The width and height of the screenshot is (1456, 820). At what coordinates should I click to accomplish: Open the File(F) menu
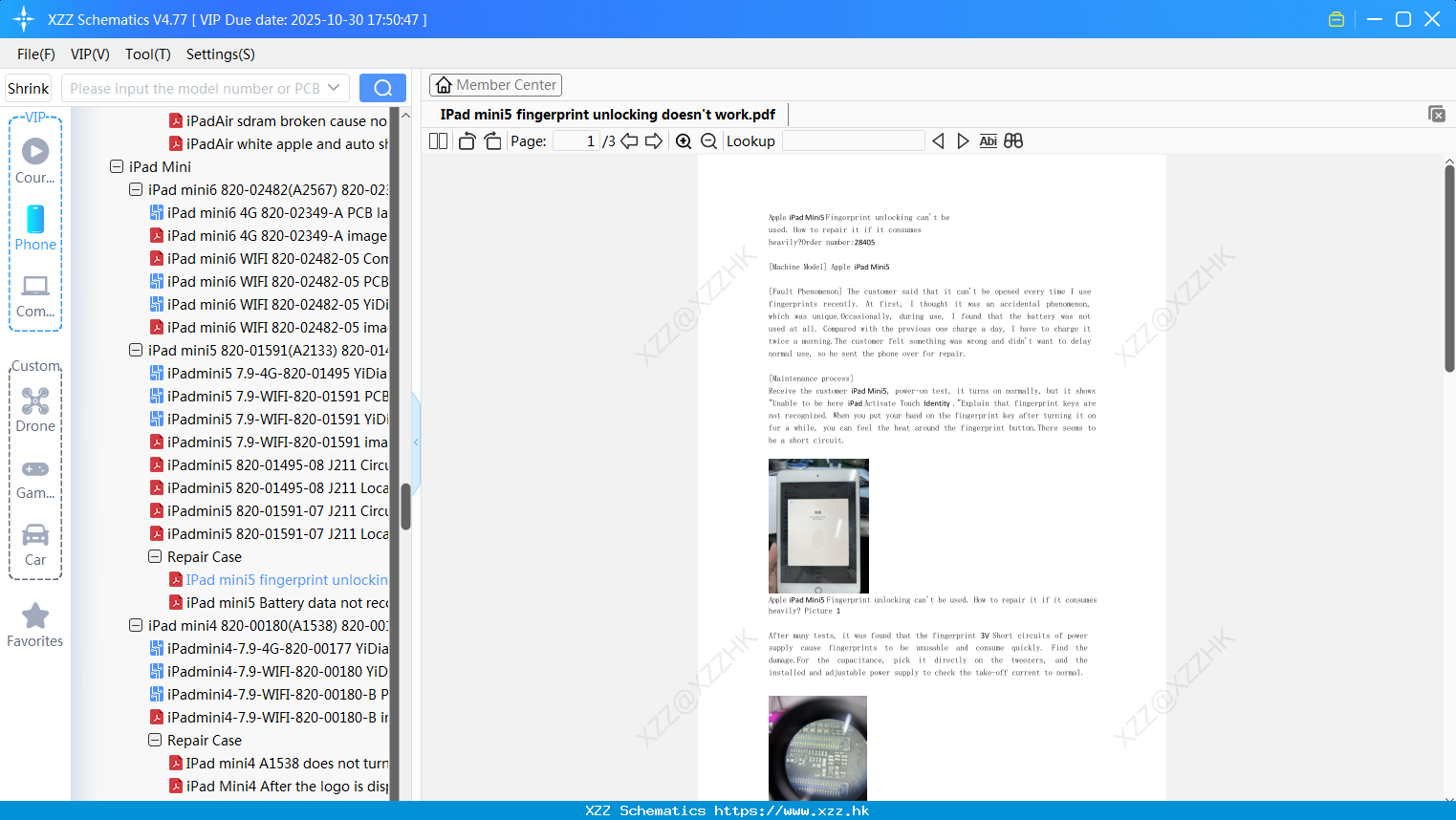pos(36,54)
